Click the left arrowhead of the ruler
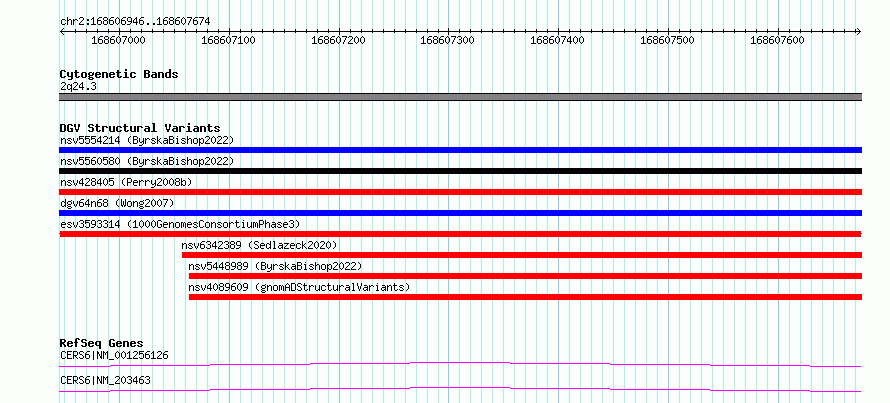Viewport: 890px width, 403px height. 62,31
